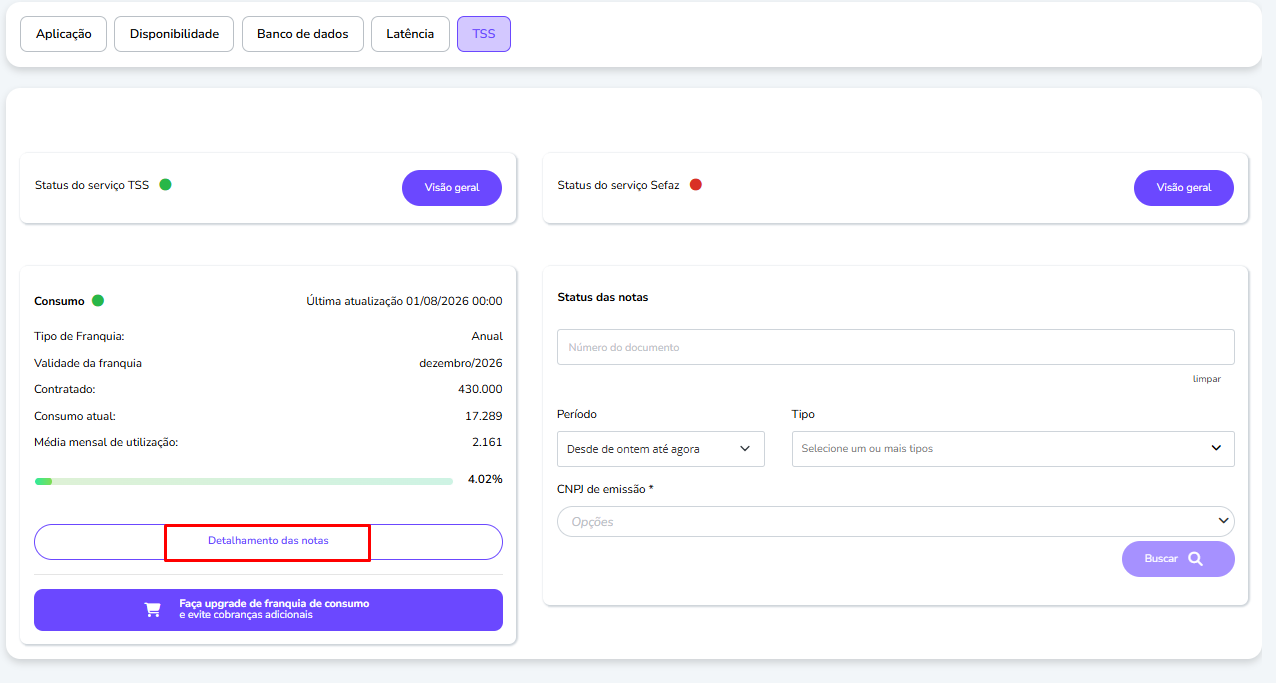Viewport: 1276px width, 683px height.
Task: Click the Contratado value 430.000
Action: tap(480, 389)
